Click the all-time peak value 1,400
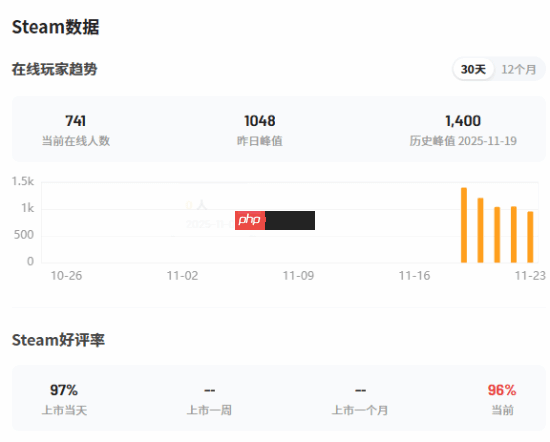Viewport: 550px width, 442px height. click(x=463, y=121)
